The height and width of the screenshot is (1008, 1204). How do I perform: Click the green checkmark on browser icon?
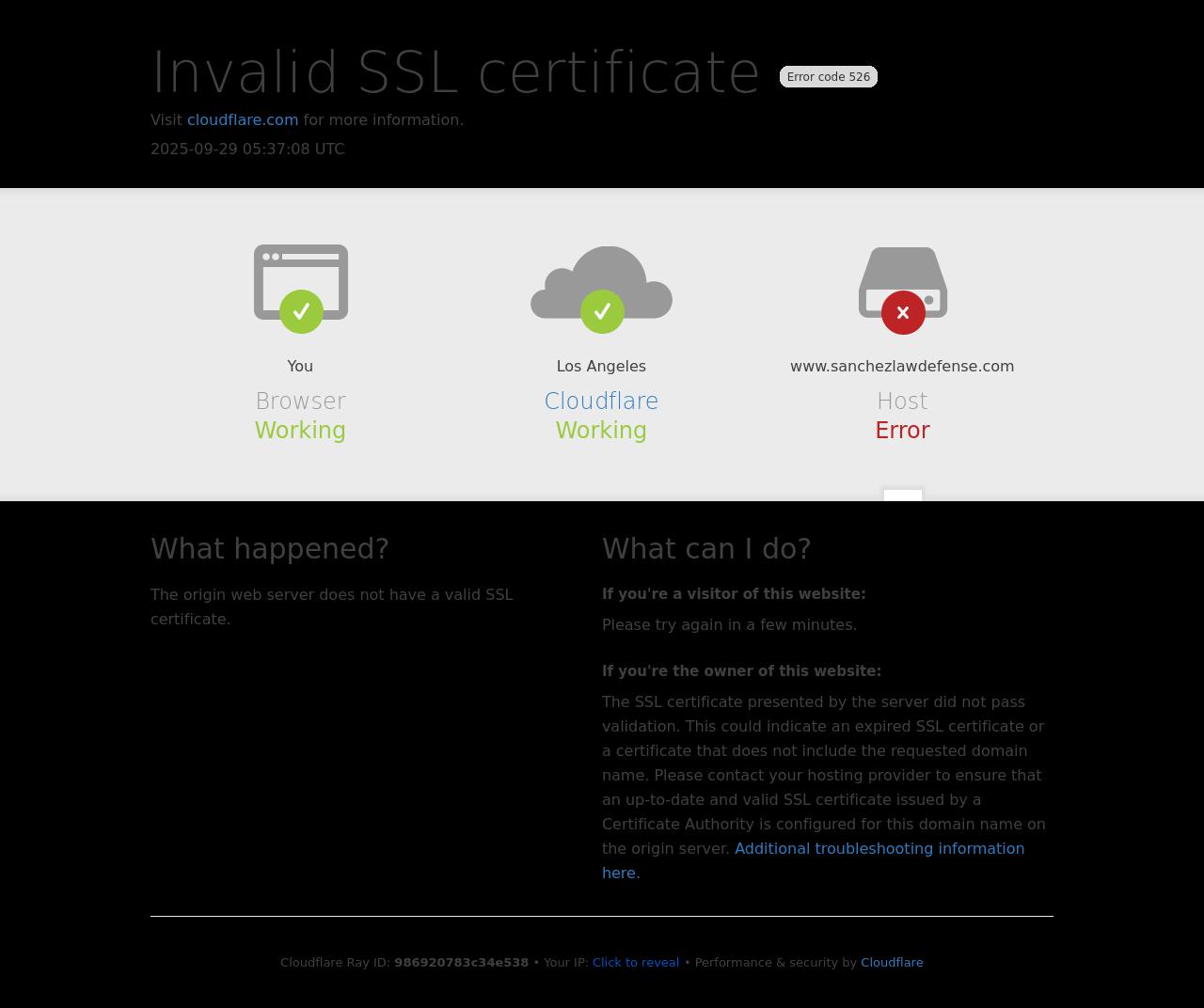tap(301, 311)
